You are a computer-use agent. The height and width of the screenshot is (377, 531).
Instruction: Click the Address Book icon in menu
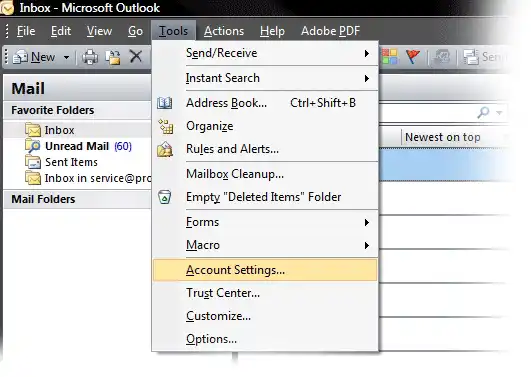click(x=165, y=103)
